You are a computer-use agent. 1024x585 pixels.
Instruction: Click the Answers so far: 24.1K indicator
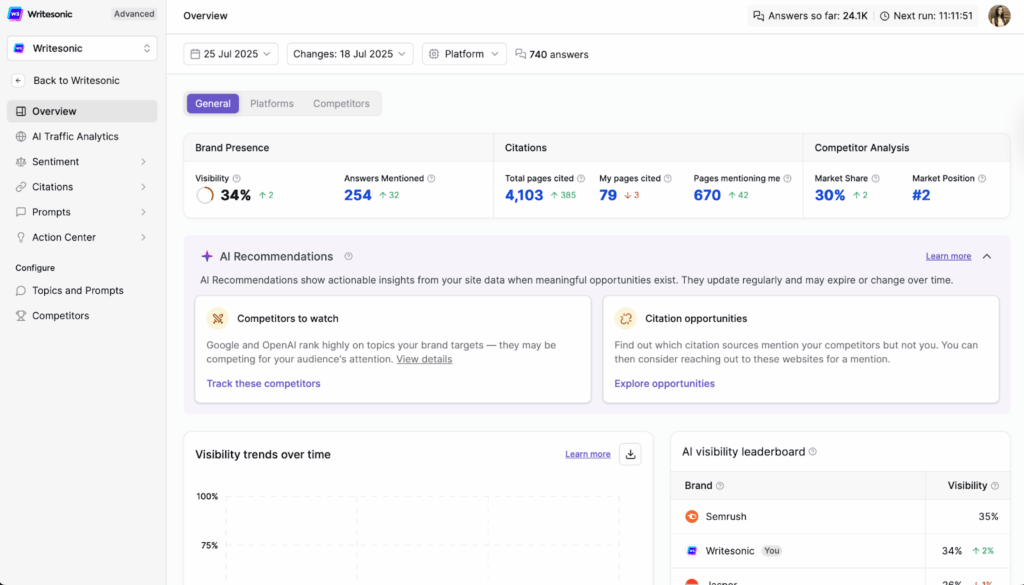tap(810, 16)
